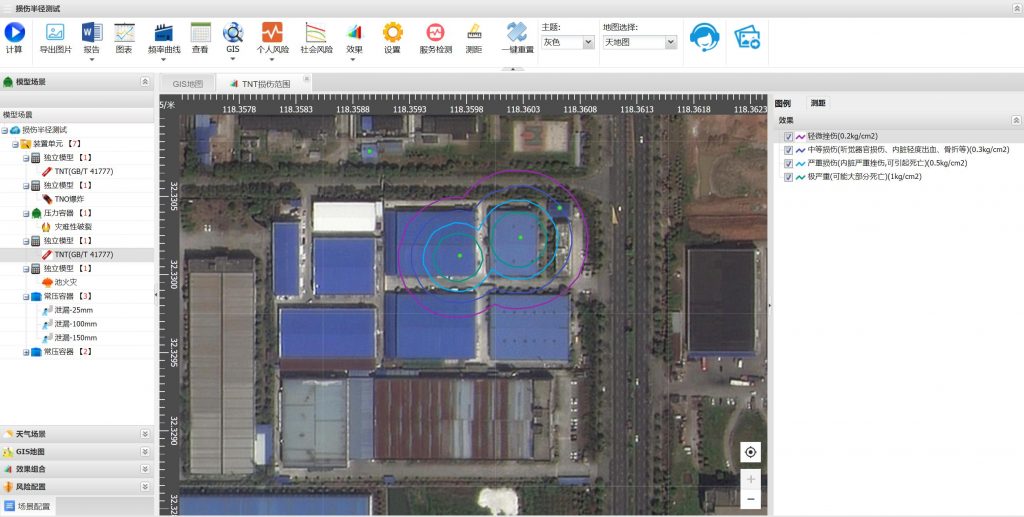Open the dropdown arrow under 报告

pos(91,59)
